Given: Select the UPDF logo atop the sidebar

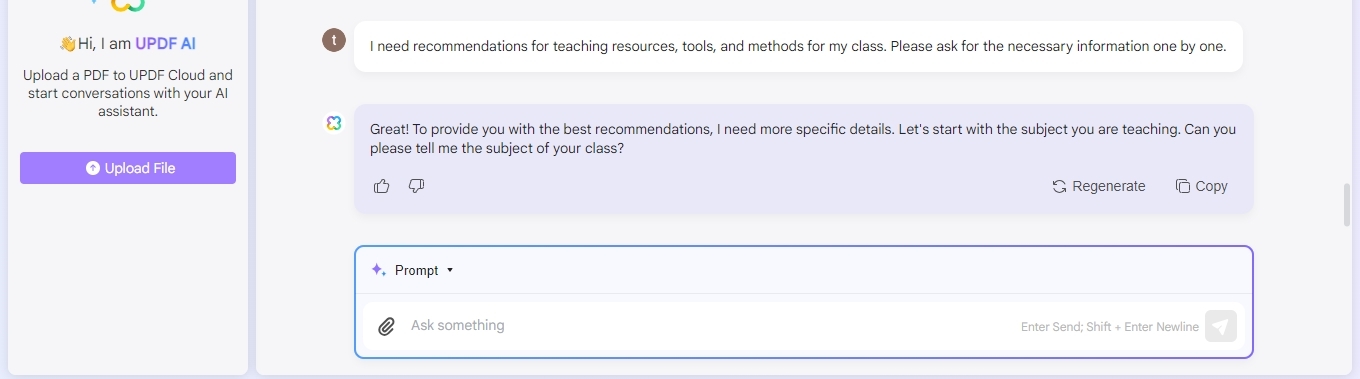Looking at the screenshot, I should point(128,5).
